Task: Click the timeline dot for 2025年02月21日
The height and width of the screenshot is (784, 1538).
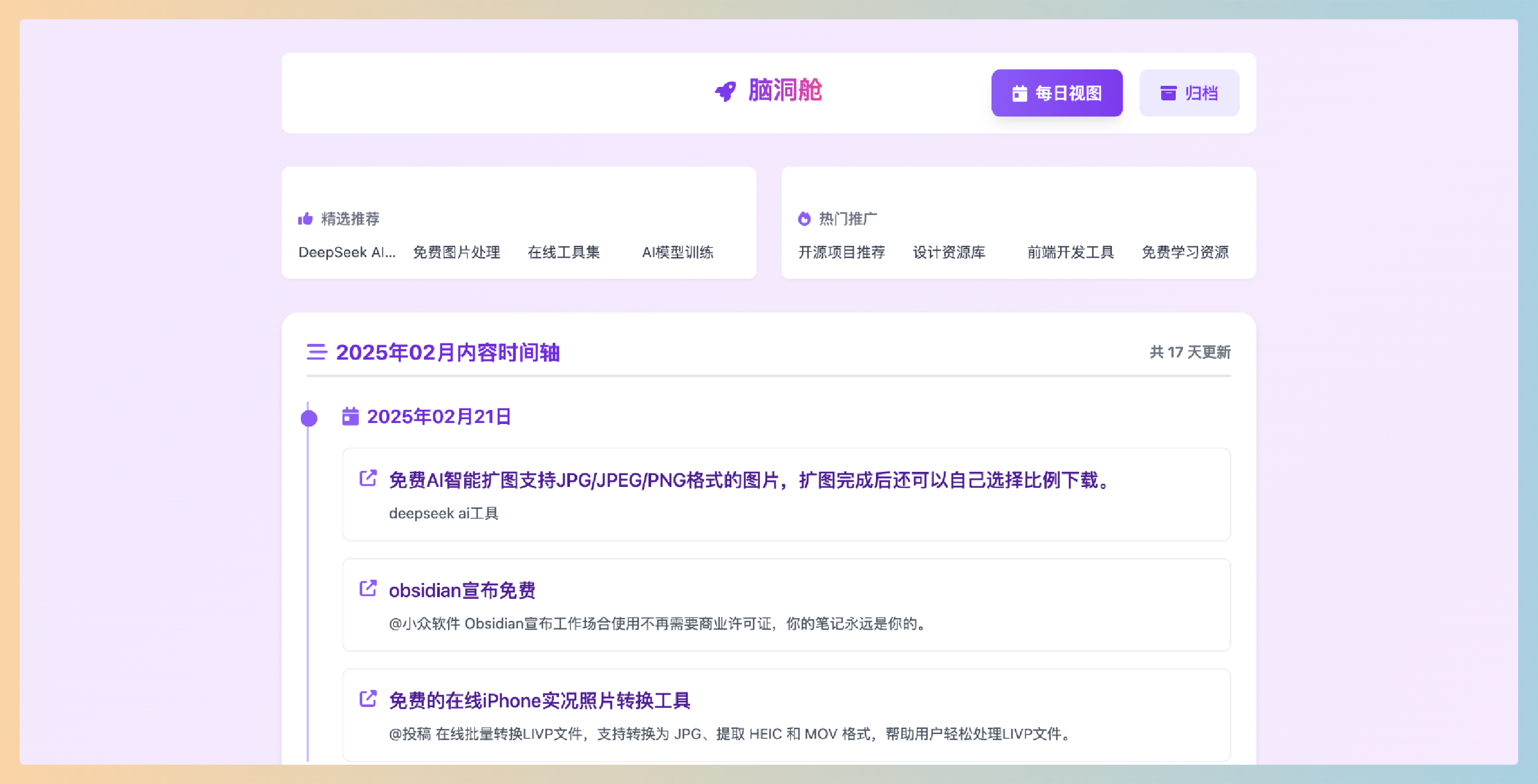Action: tap(309, 418)
